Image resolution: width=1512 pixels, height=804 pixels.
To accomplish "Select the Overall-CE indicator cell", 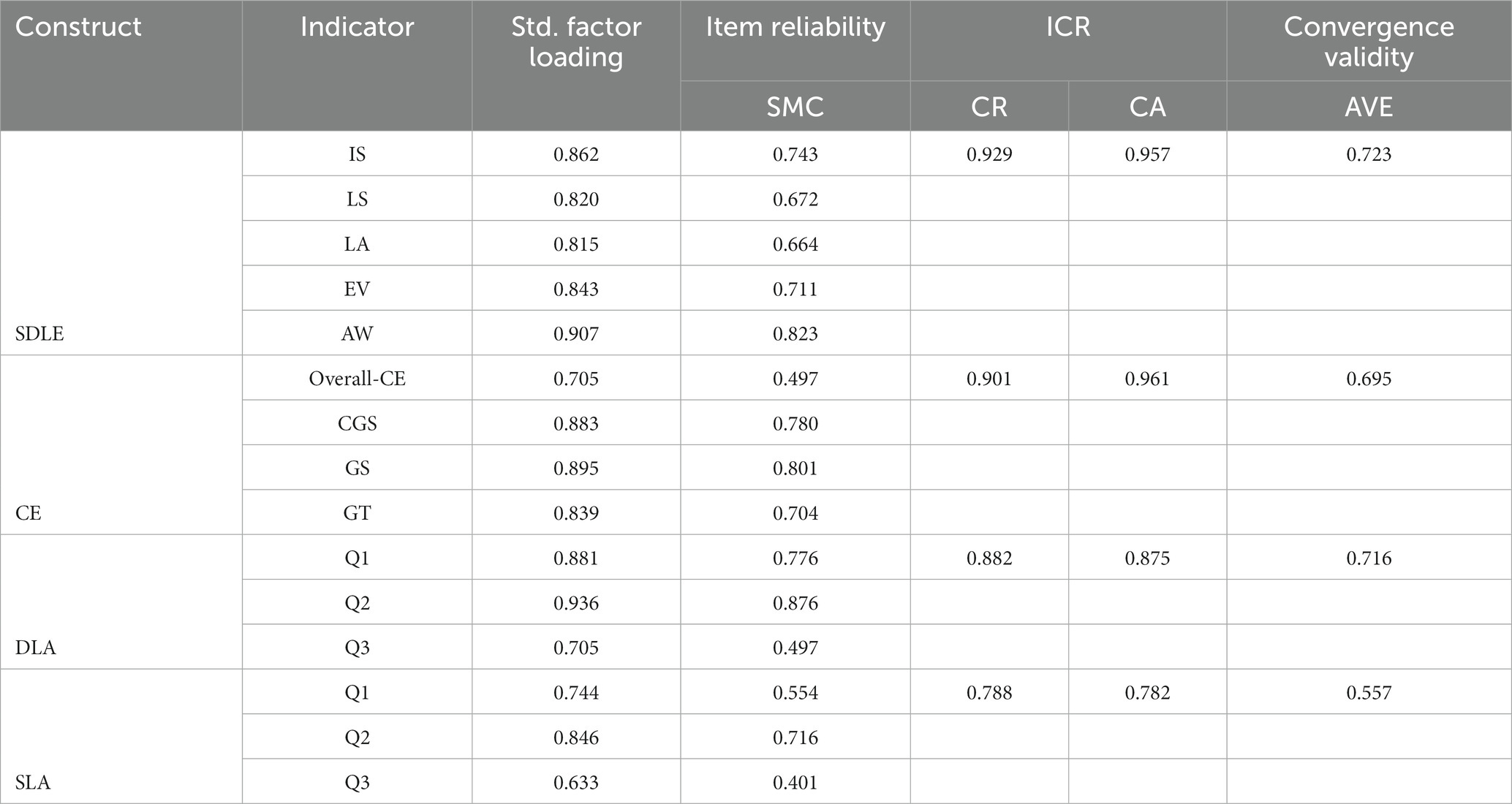I will coord(357,379).
